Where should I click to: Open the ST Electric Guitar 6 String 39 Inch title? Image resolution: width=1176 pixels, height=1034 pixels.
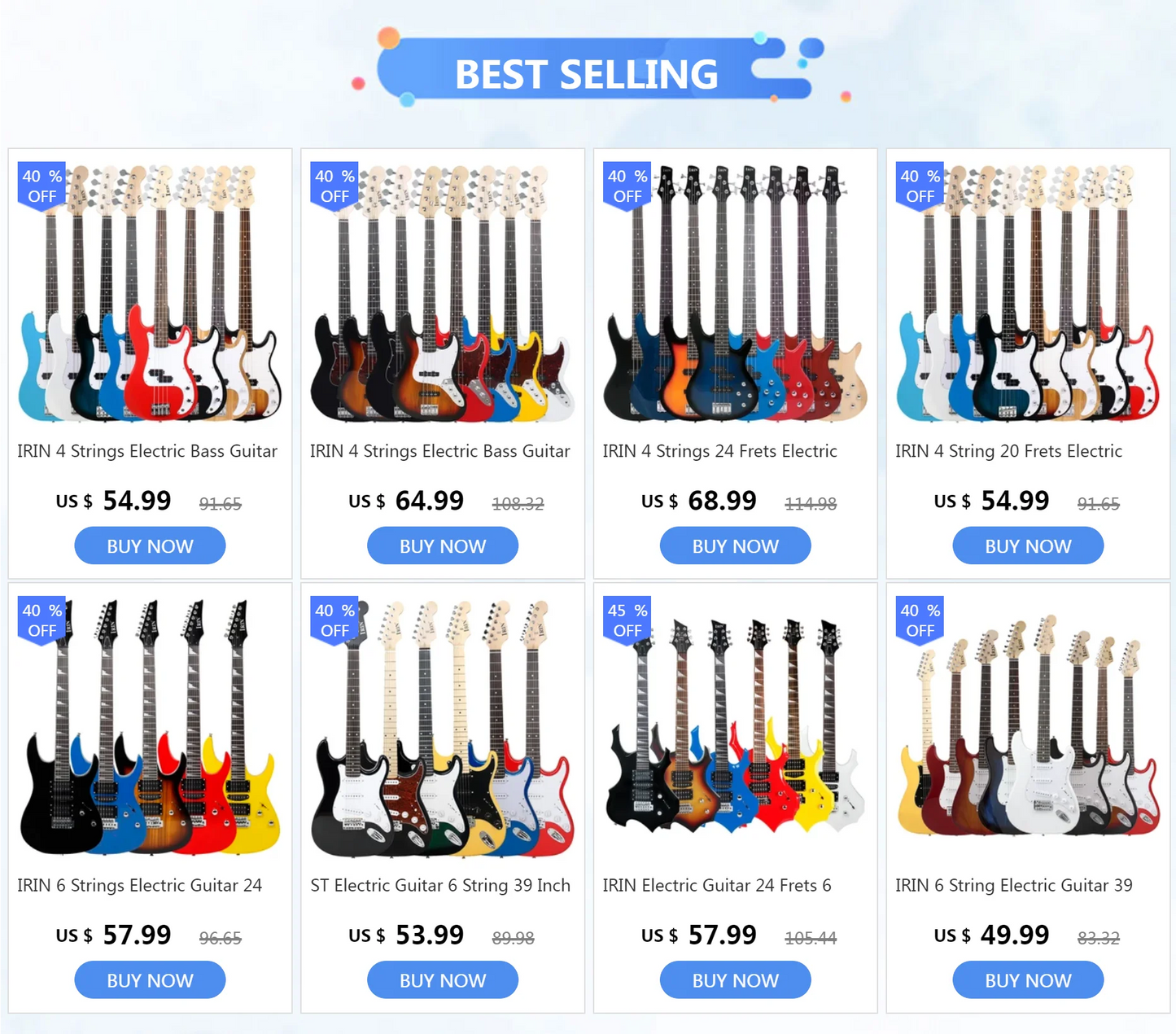click(x=440, y=885)
